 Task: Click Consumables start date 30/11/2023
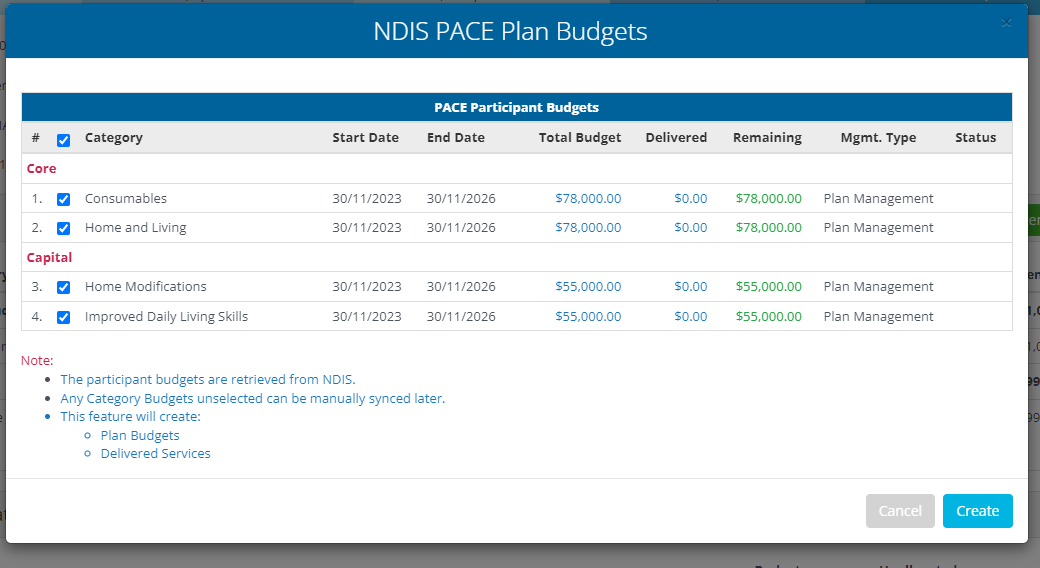[367, 198]
